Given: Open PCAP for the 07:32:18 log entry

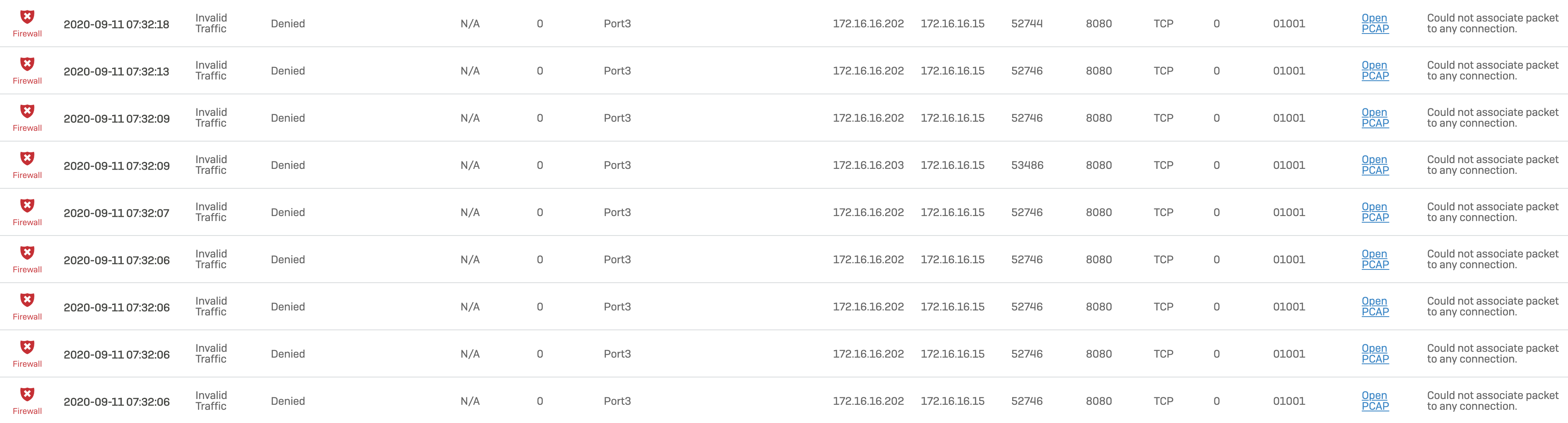Looking at the screenshot, I should point(1375,23).
